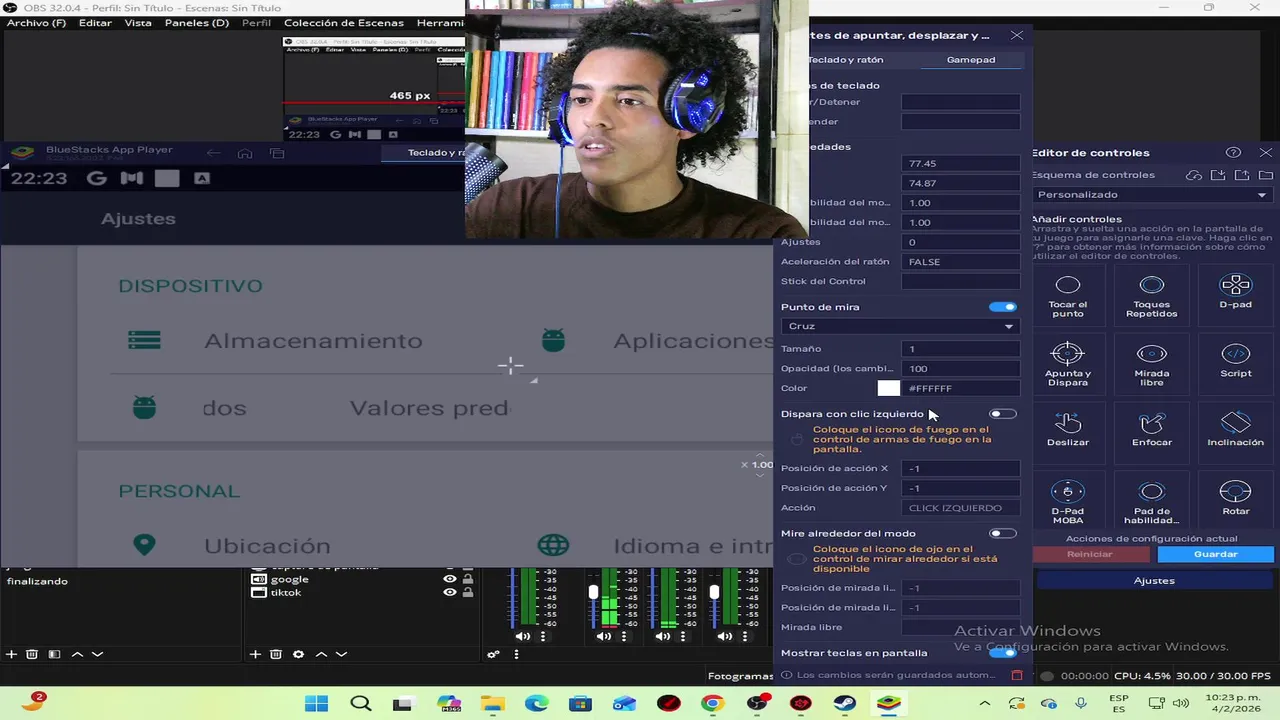Open the Vista menu in OBS

click(138, 23)
